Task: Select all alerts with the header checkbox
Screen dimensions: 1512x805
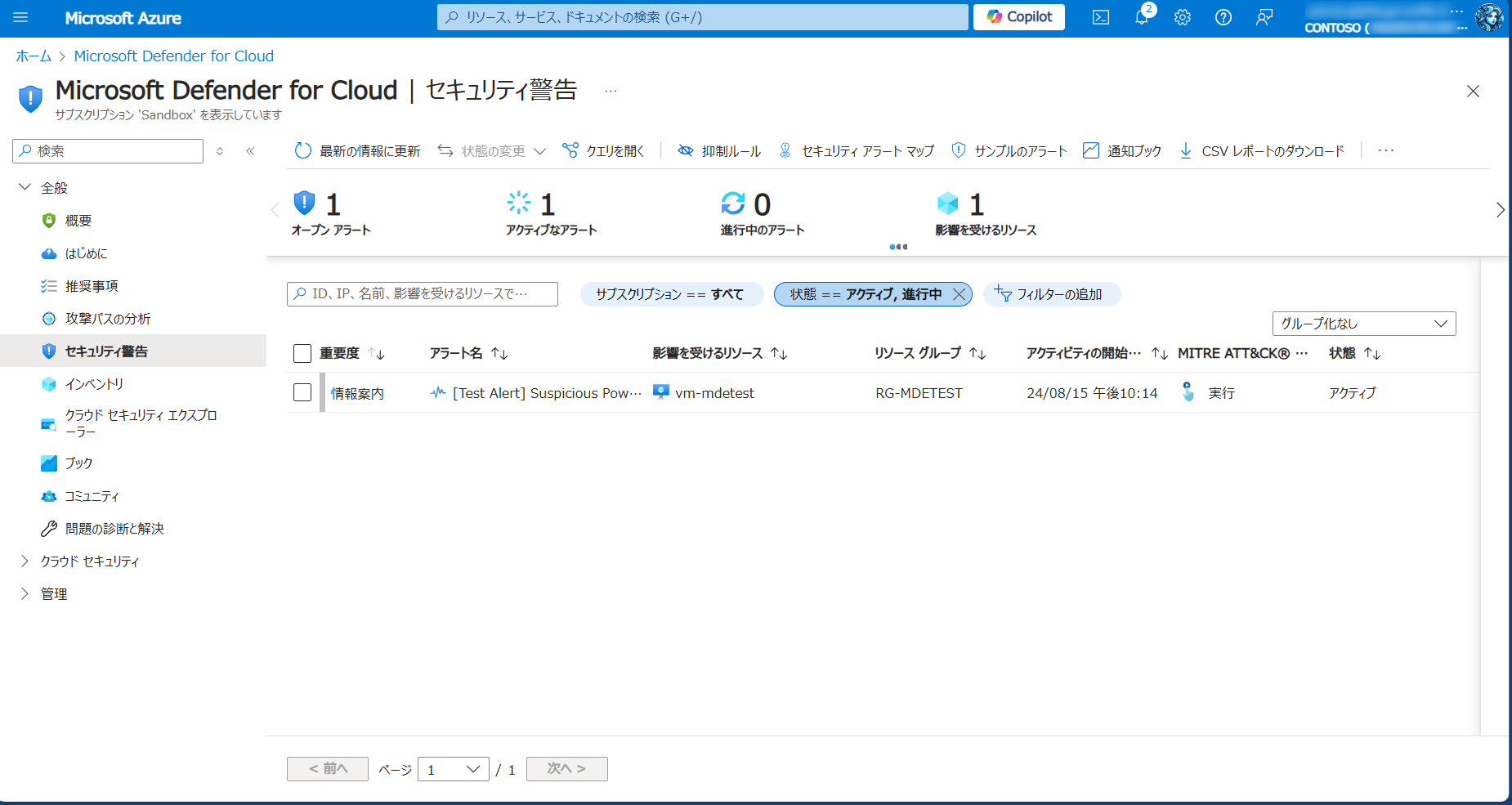Action: 302,353
